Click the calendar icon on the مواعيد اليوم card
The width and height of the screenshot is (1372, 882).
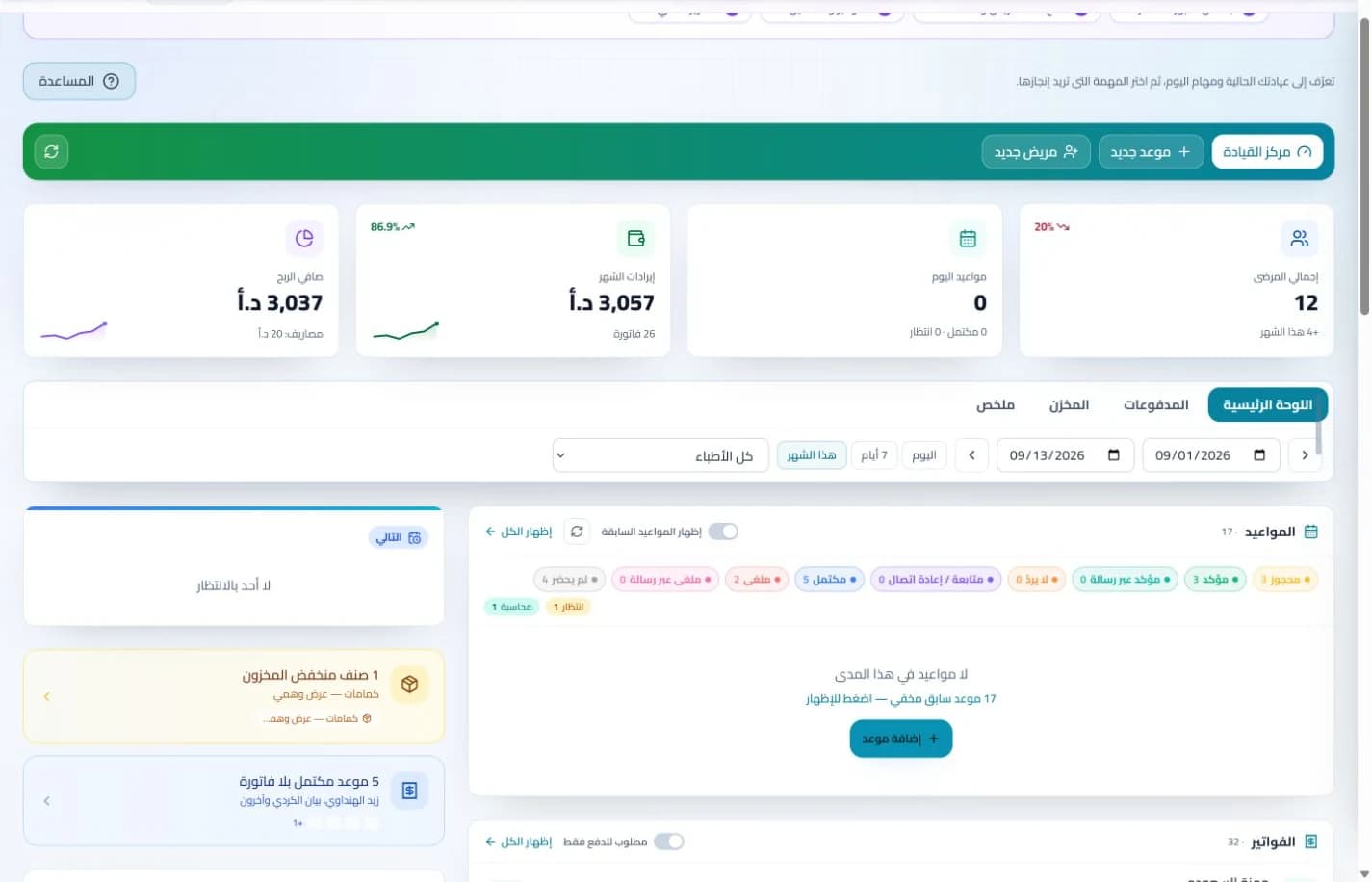pos(968,238)
